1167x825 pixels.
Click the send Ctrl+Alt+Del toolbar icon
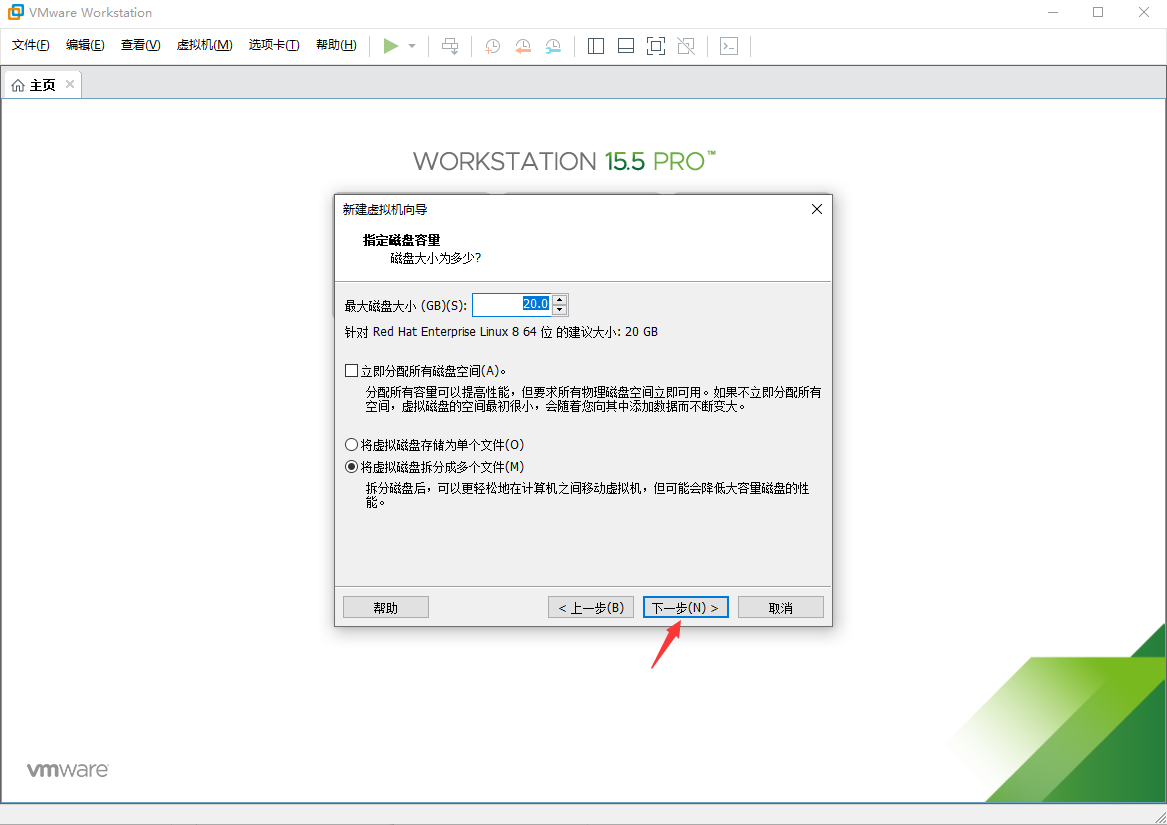(x=450, y=46)
